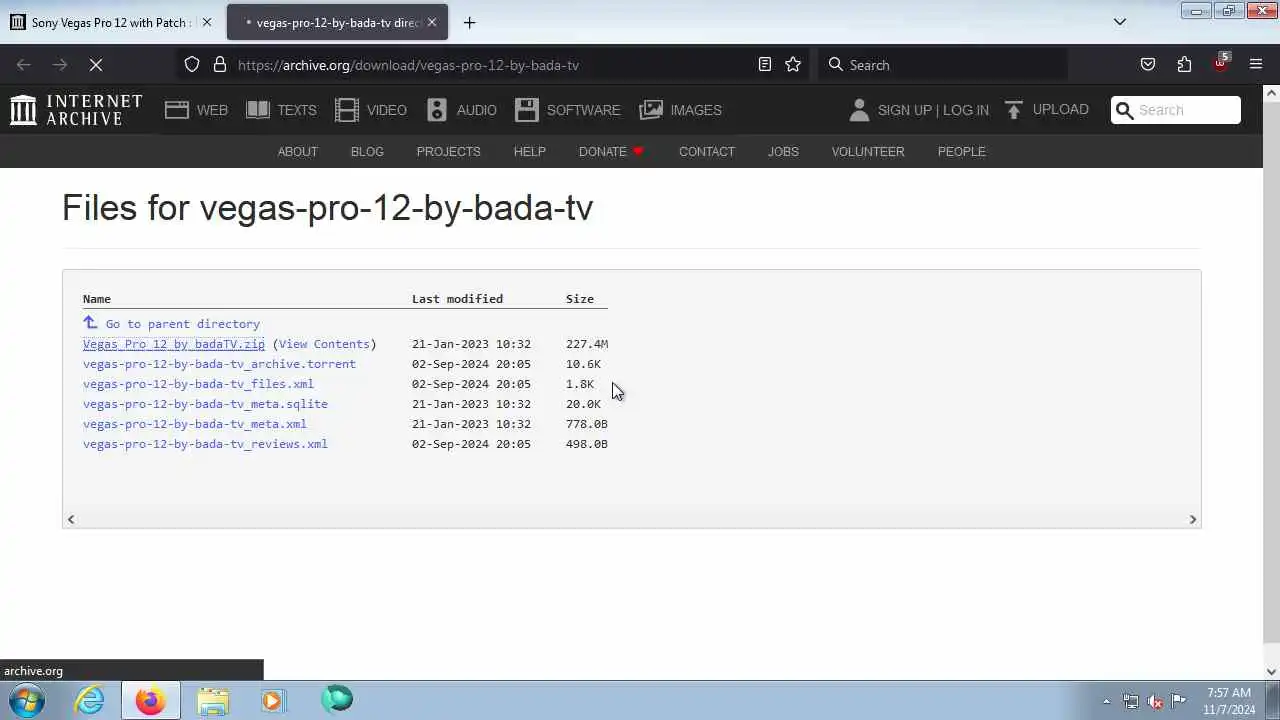
Task: Open the ABOUT menu item
Action: (x=298, y=152)
